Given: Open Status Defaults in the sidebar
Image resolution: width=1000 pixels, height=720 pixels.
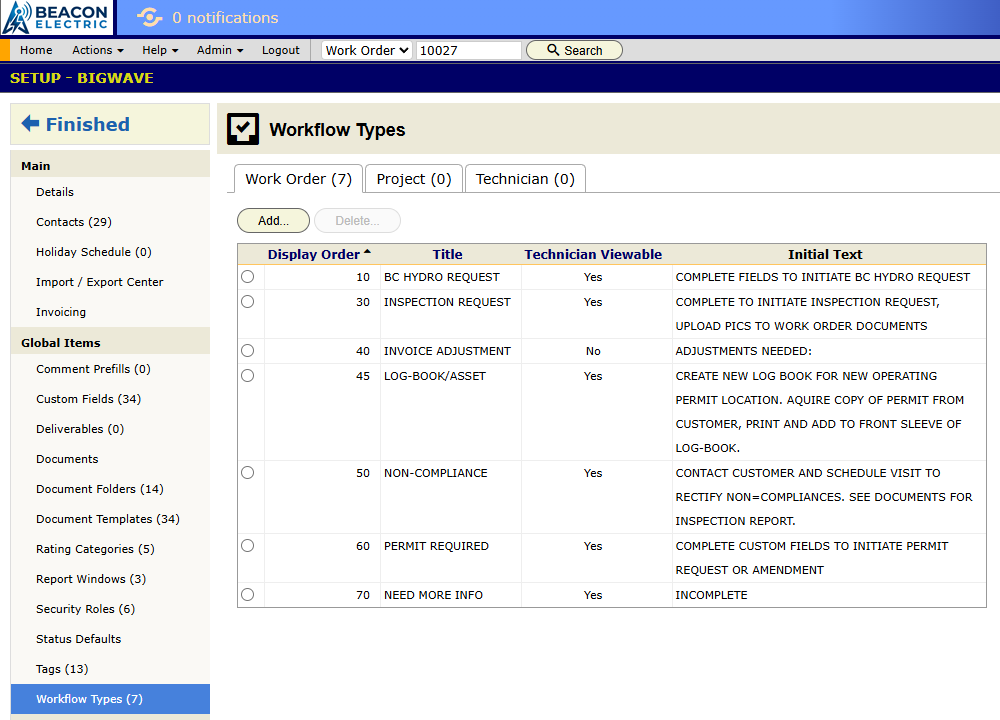Looking at the screenshot, I should click(78, 638).
